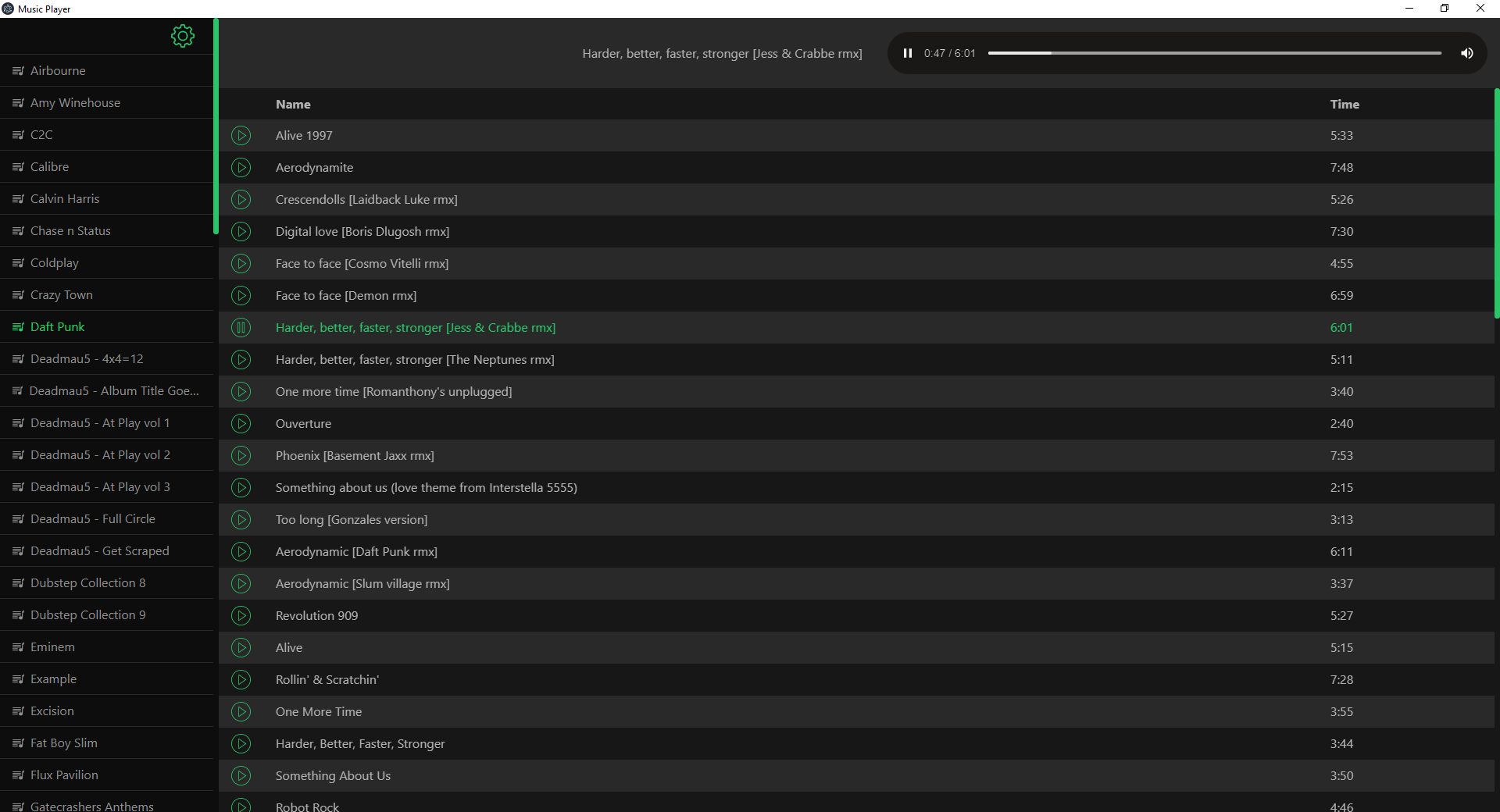The height and width of the screenshot is (812, 1500).
Task: Seek on the song progress slider
Action: (1215, 53)
